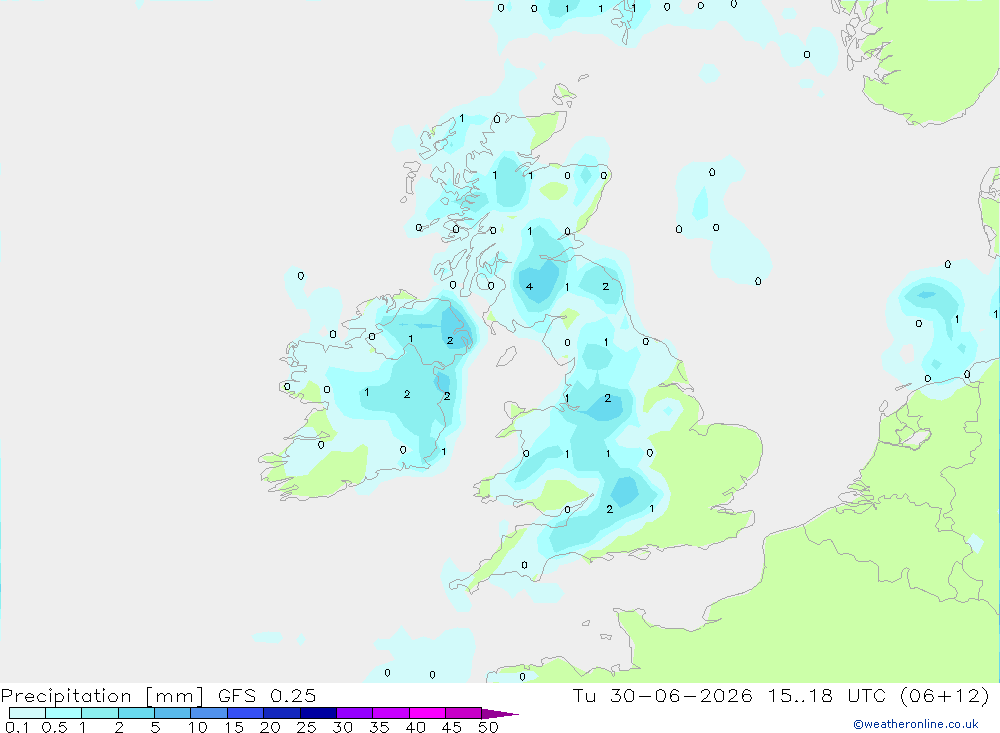
Task: Click the '15' legend scale label
Action: pos(234,727)
